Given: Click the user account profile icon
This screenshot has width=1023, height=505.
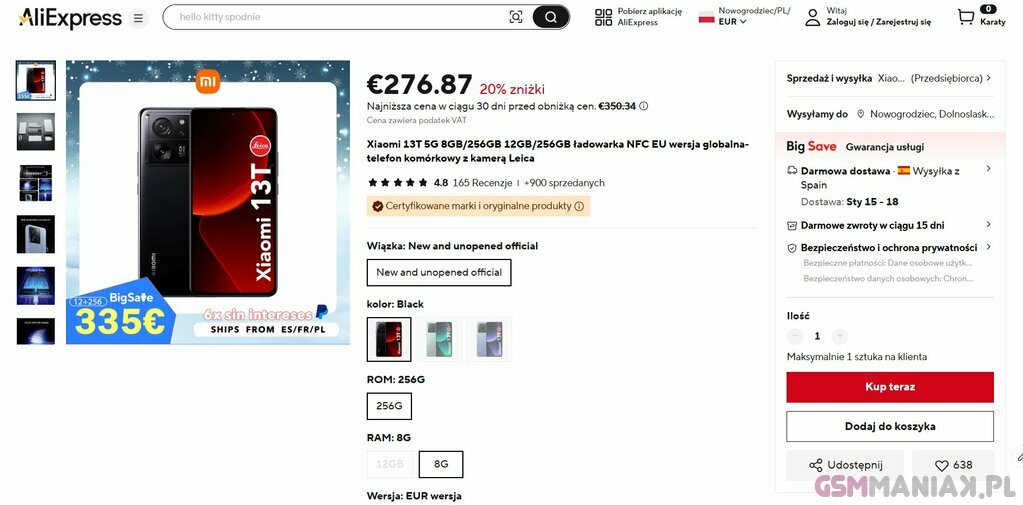Looking at the screenshot, I should click(x=812, y=17).
